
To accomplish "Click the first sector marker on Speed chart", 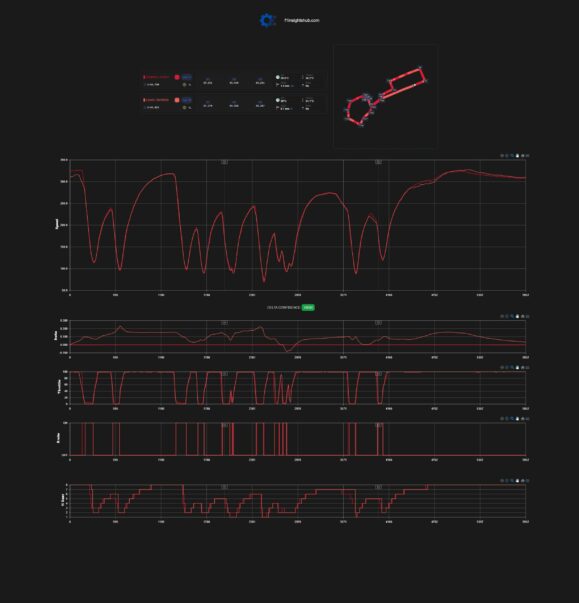I will [225, 162].
